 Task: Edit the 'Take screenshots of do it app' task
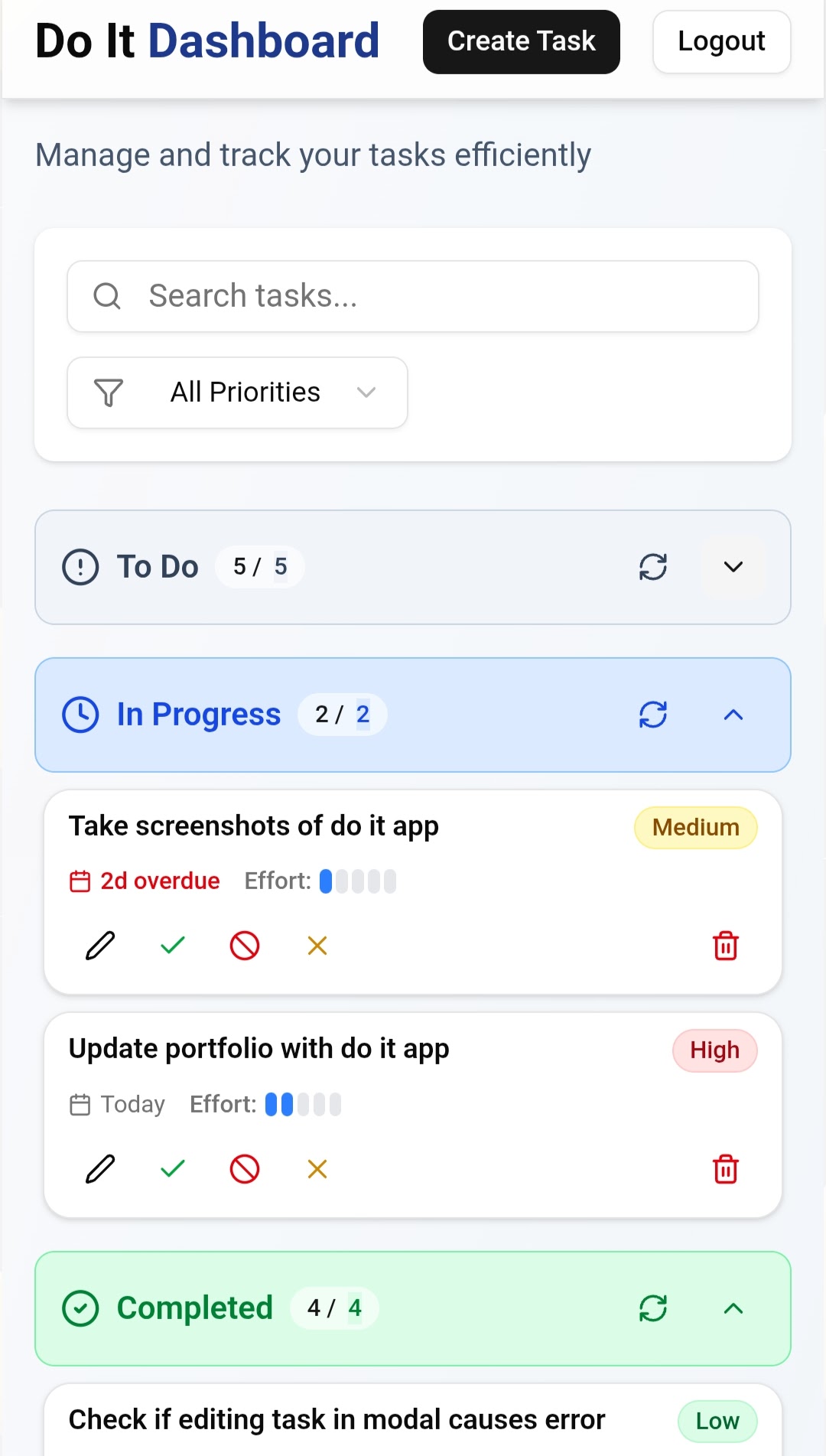(x=100, y=946)
